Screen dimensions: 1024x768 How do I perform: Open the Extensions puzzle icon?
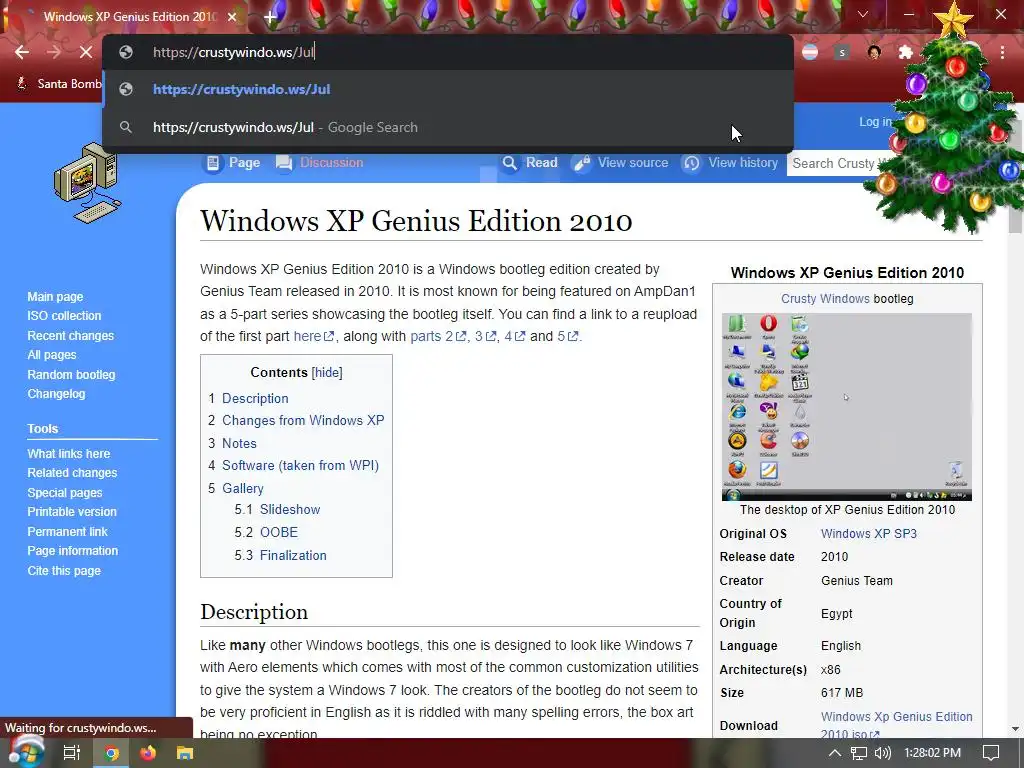(x=905, y=52)
